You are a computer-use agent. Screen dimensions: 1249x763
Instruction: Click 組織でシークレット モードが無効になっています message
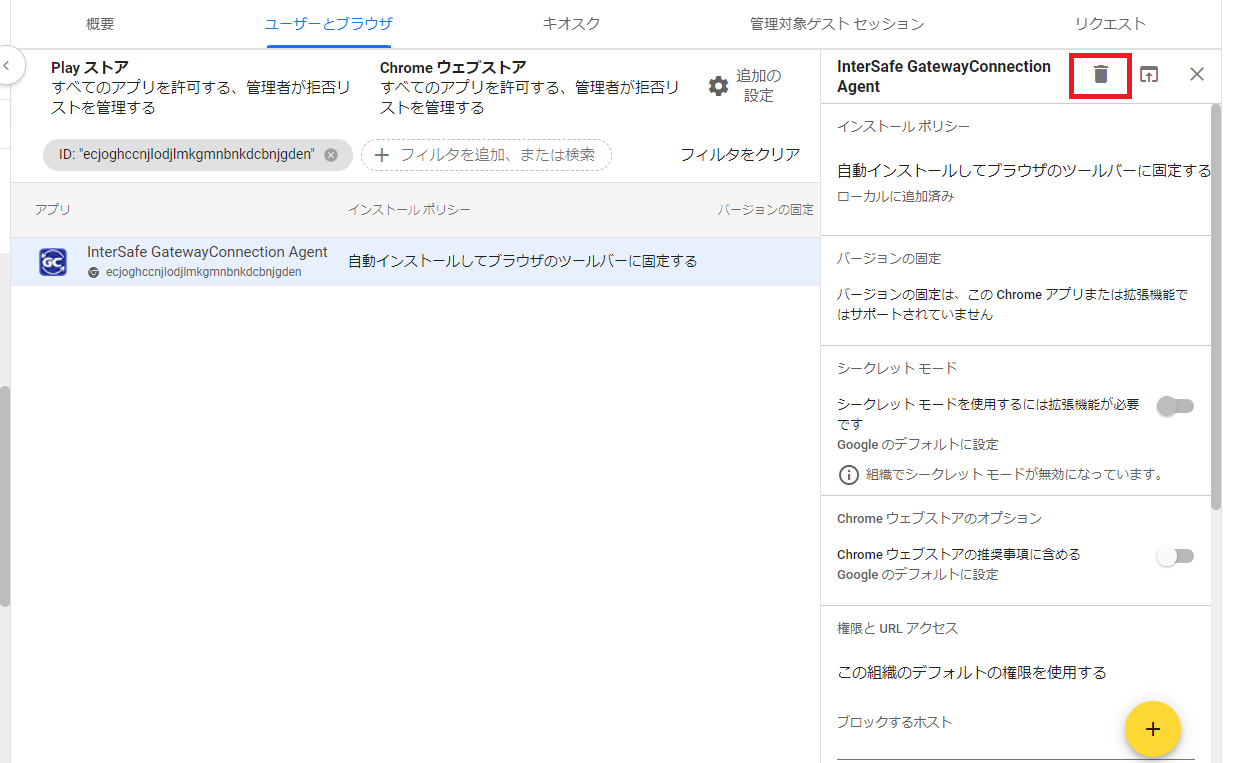point(1016,475)
